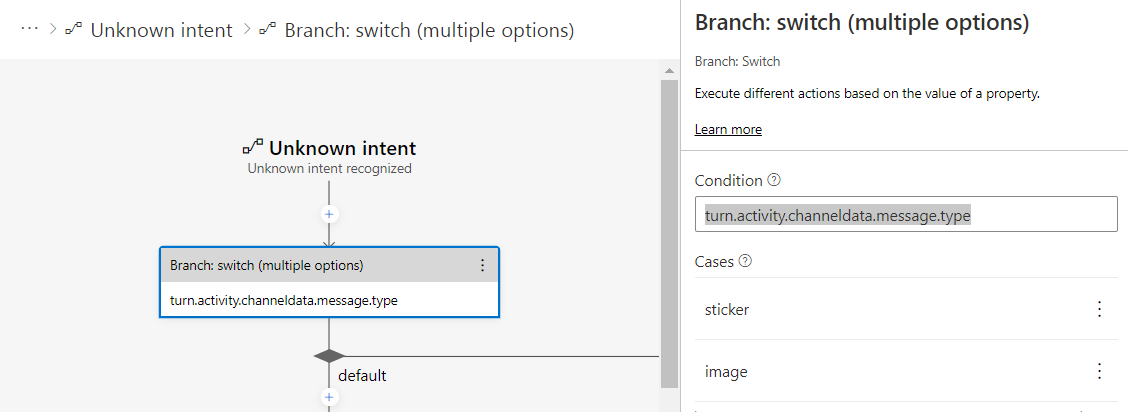Add an action above the Branch switch node

(x=329, y=214)
